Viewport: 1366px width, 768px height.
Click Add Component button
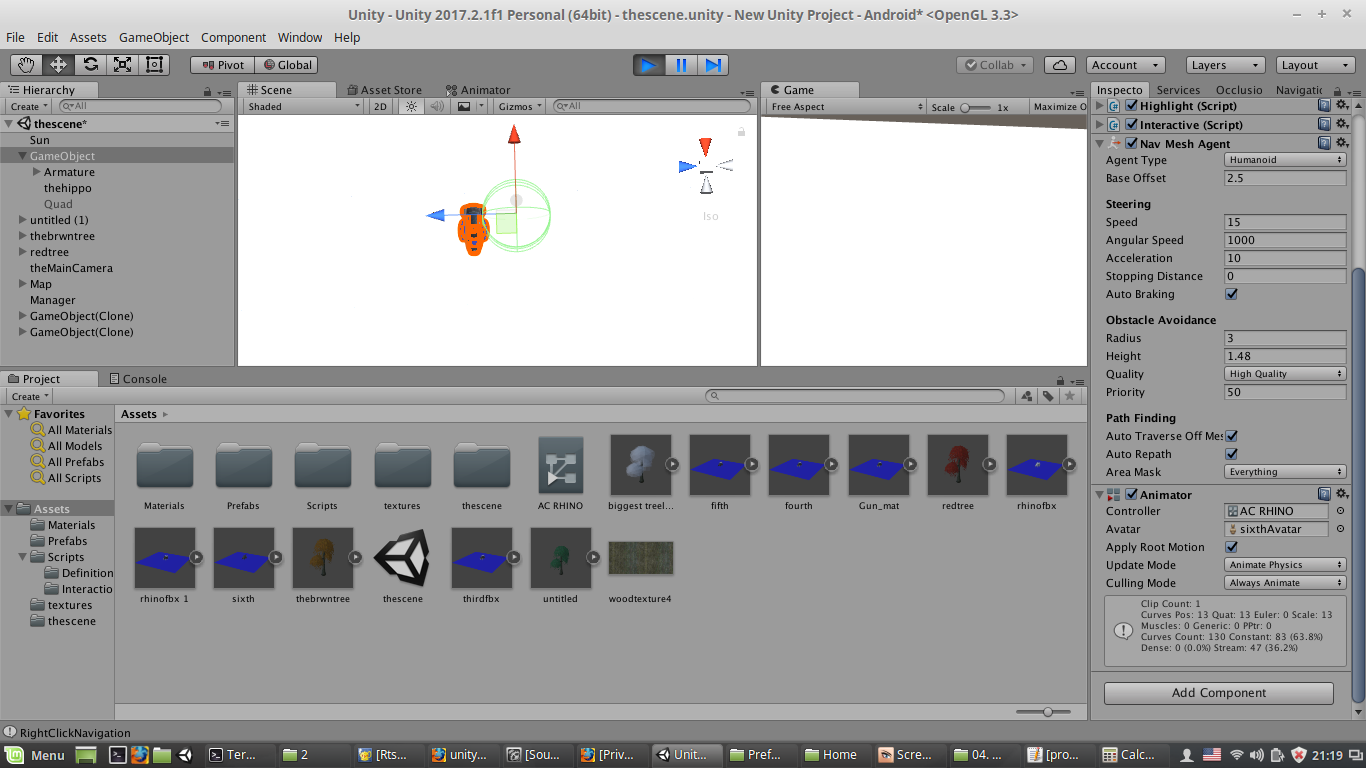(x=1219, y=693)
